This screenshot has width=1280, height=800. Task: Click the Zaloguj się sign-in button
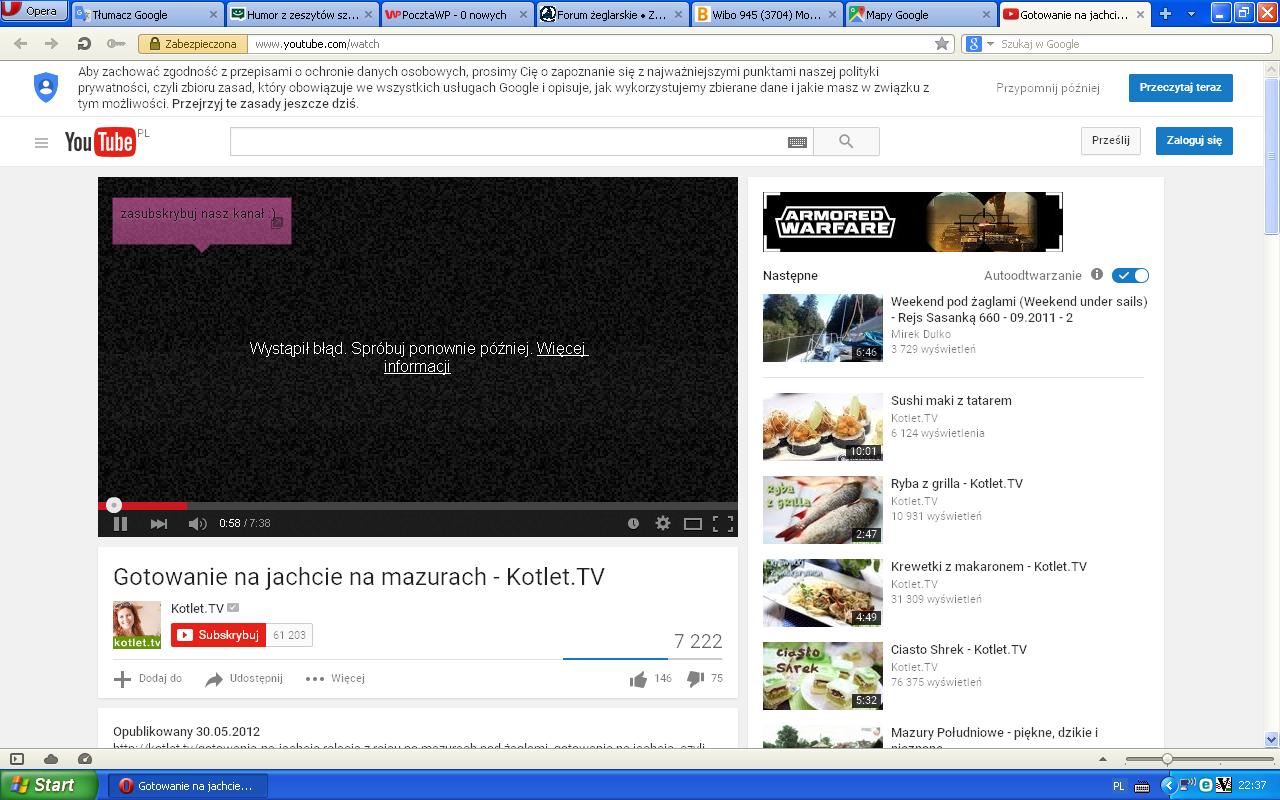coord(1194,141)
